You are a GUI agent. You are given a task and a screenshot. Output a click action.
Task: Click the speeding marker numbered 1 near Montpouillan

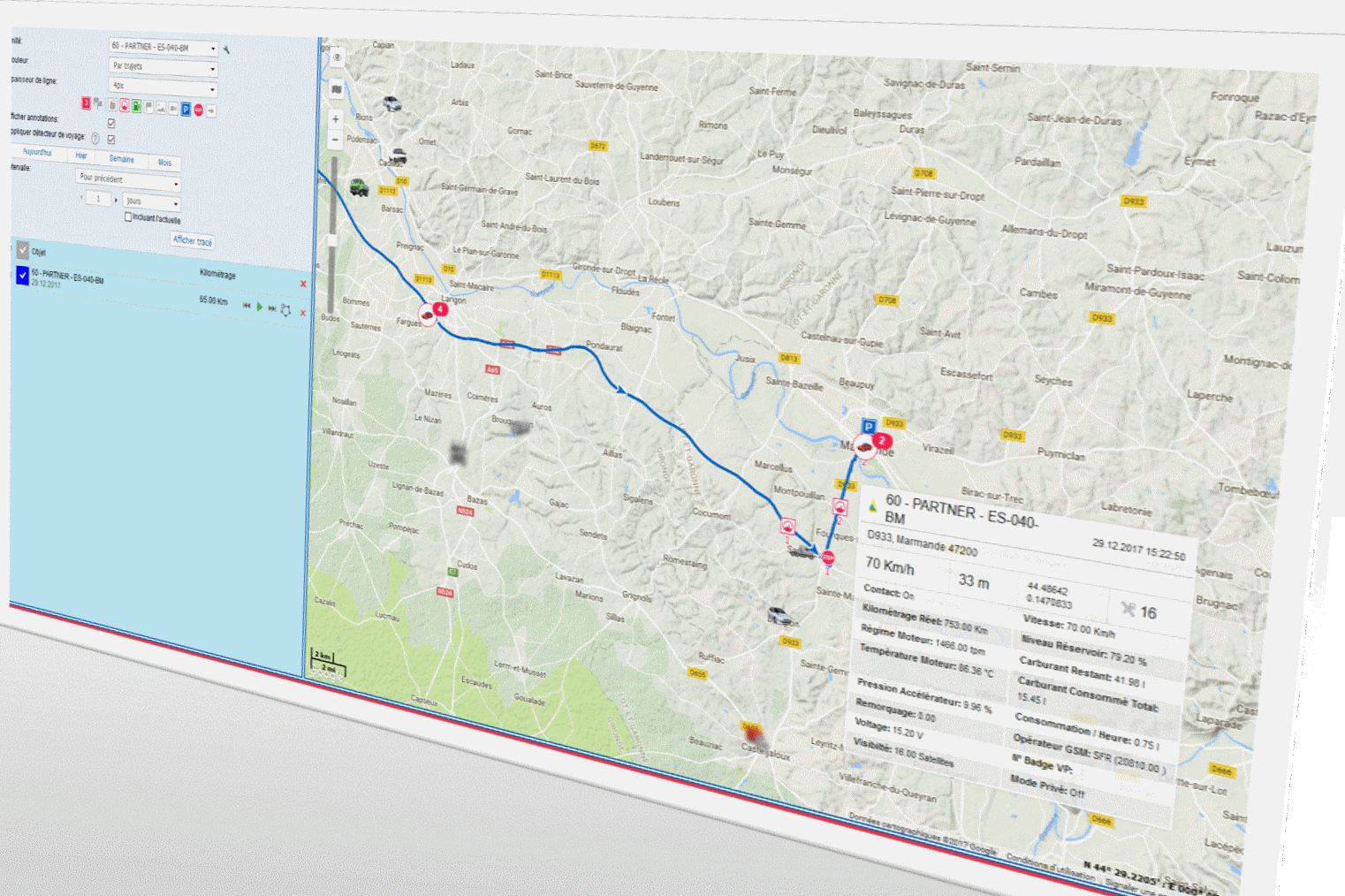tap(787, 527)
